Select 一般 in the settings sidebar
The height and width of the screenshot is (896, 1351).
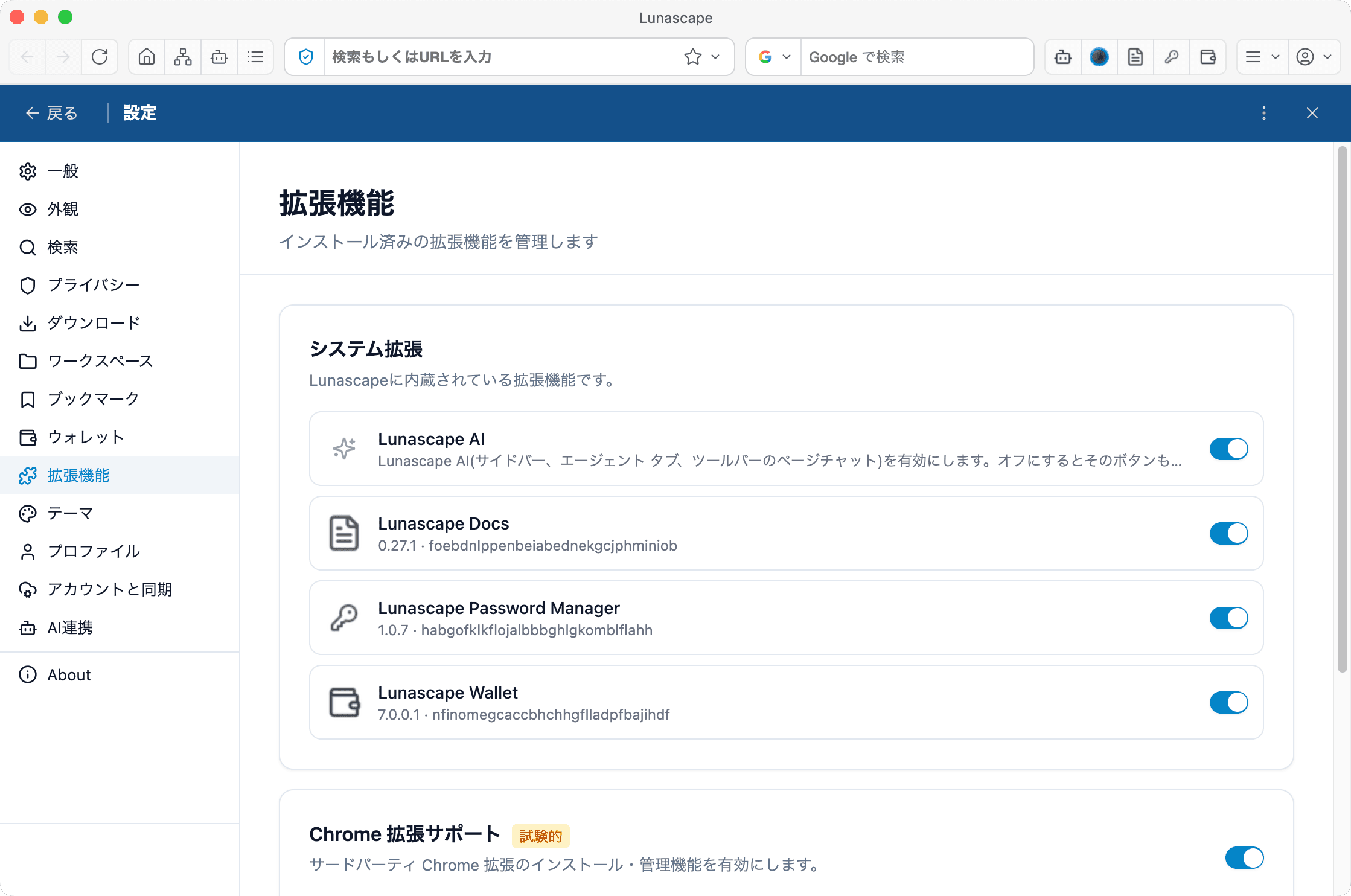coord(120,171)
